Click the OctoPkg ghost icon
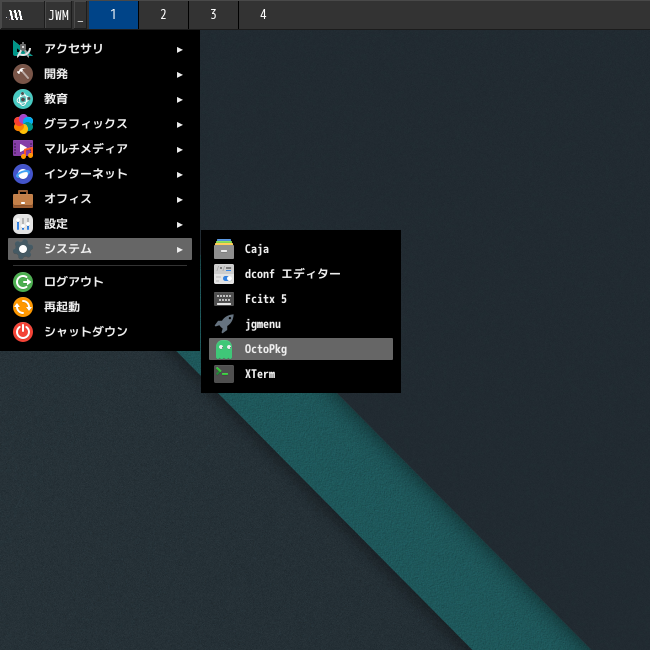 pos(224,349)
